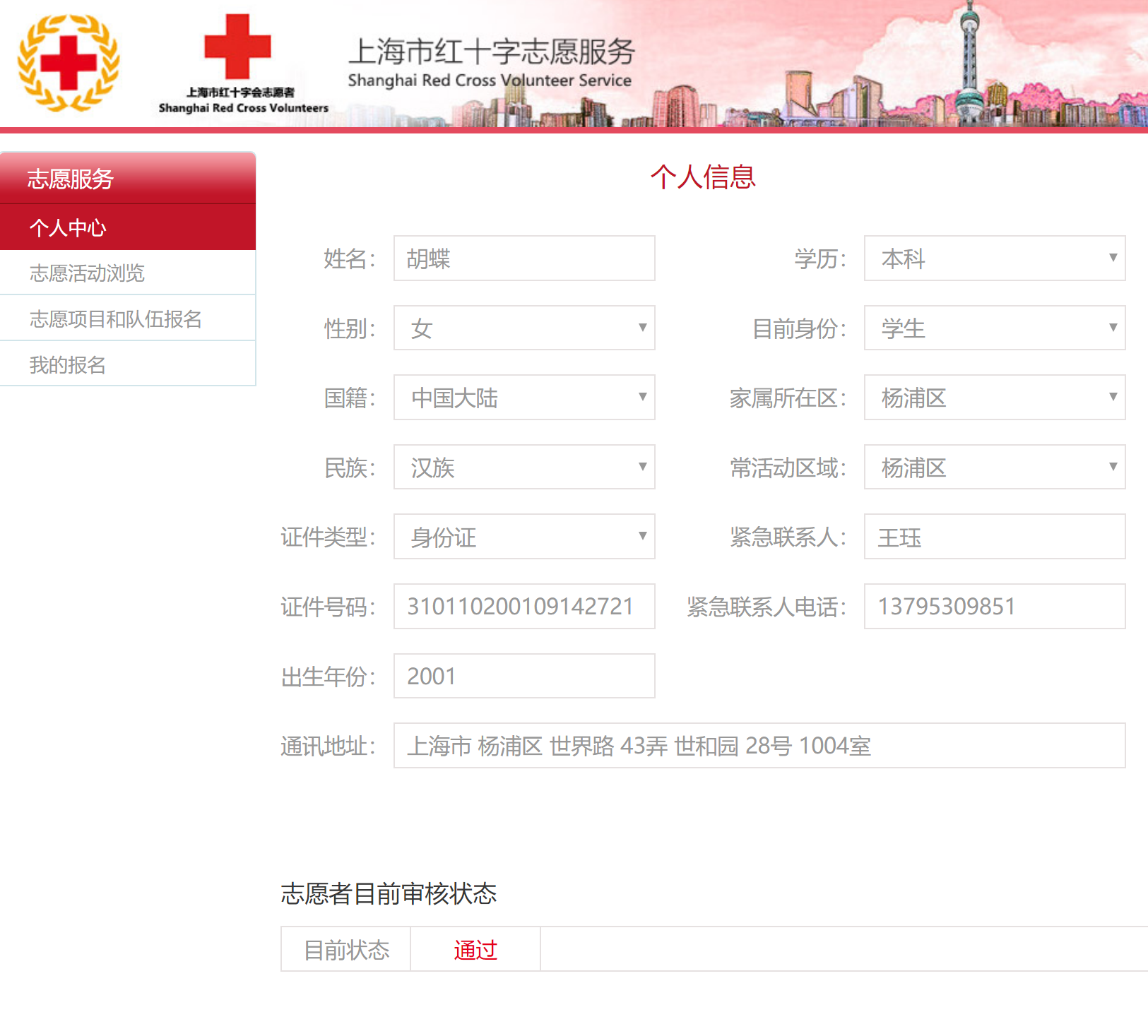Click the golden wreath Red Cross emblem
The width and height of the screenshot is (1148, 1036).
tap(69, 63)
